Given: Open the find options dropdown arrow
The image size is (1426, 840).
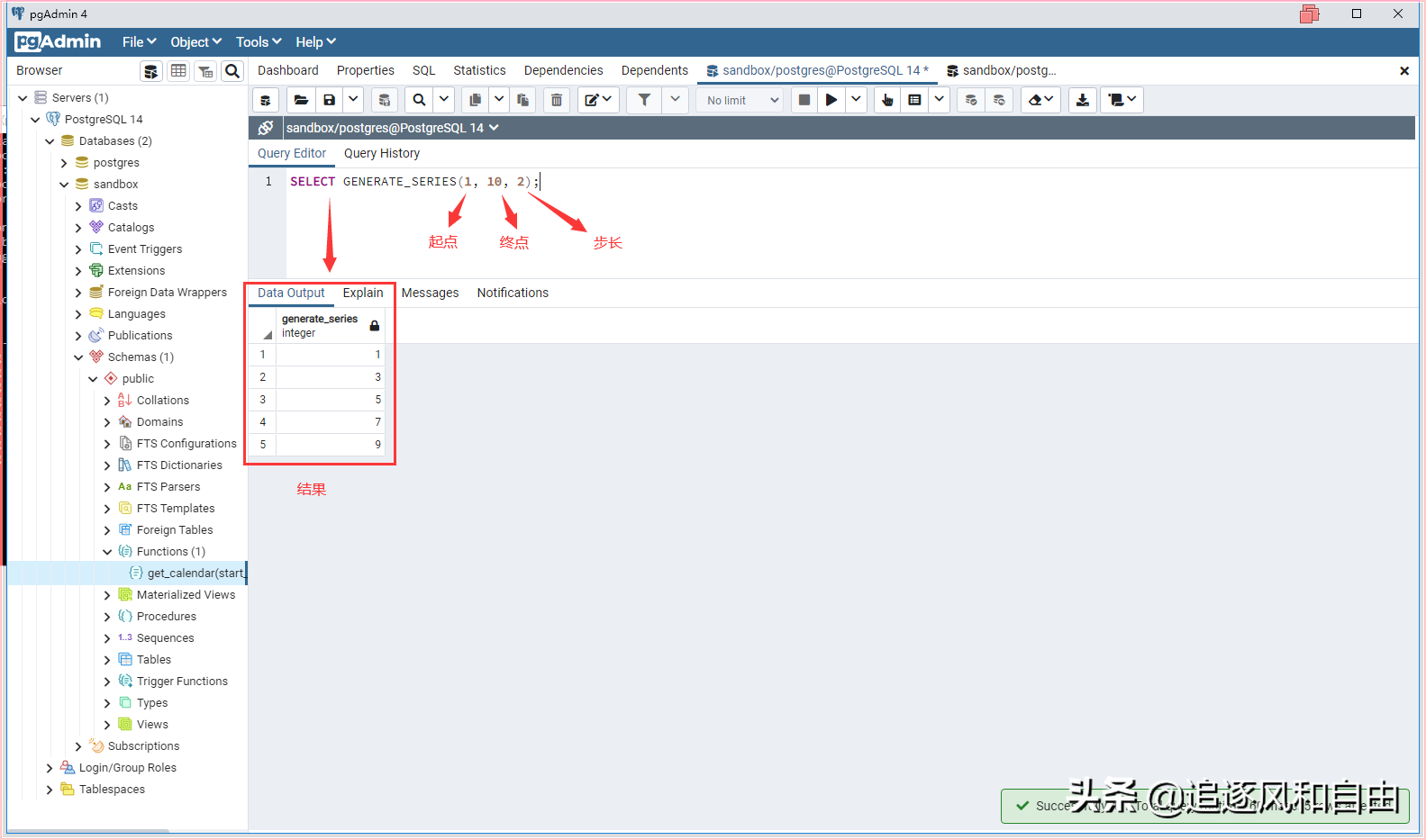Looking at the screenshot, I should point(444,100).
